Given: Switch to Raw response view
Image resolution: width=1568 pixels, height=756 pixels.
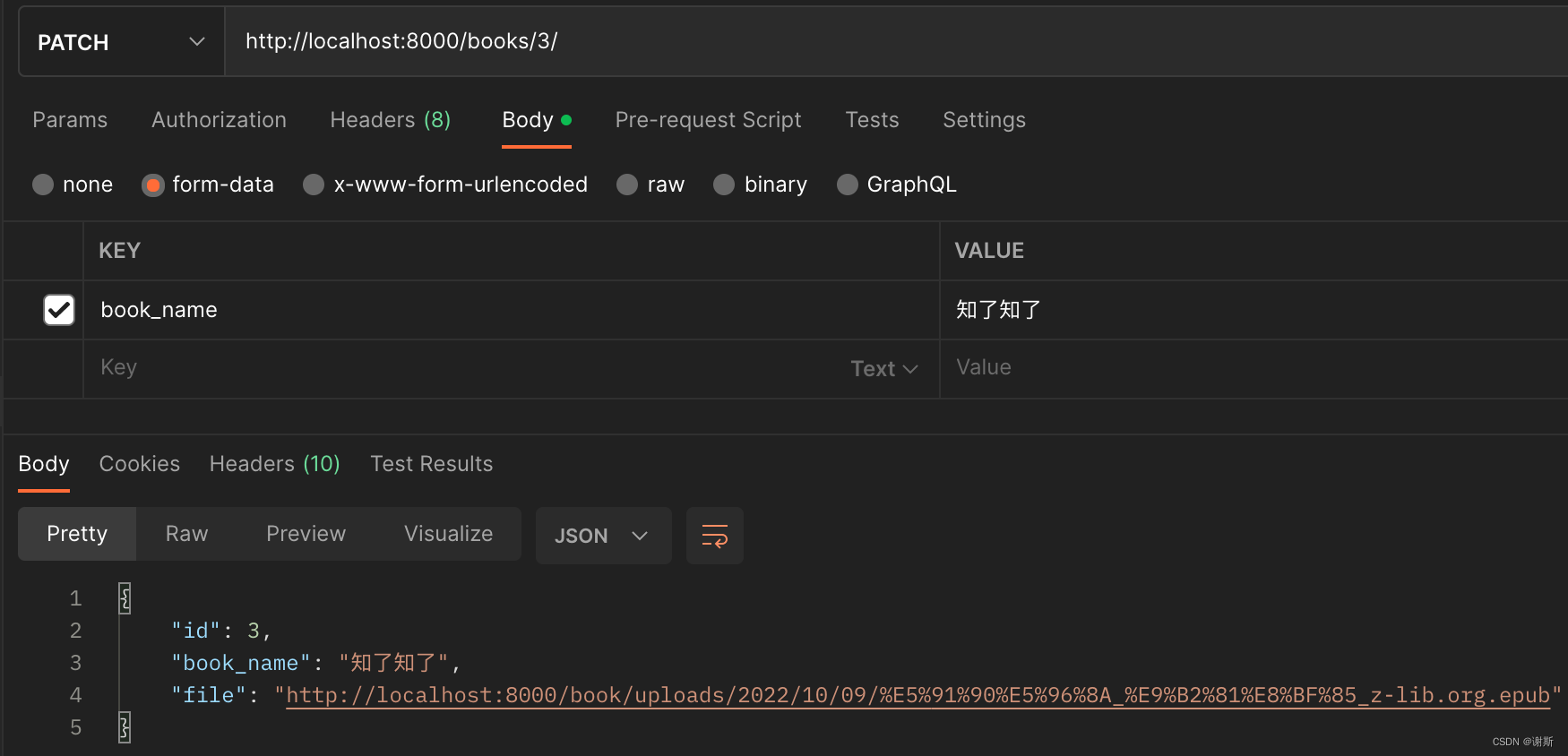Looking at the screenshot, I should (187, 534).
